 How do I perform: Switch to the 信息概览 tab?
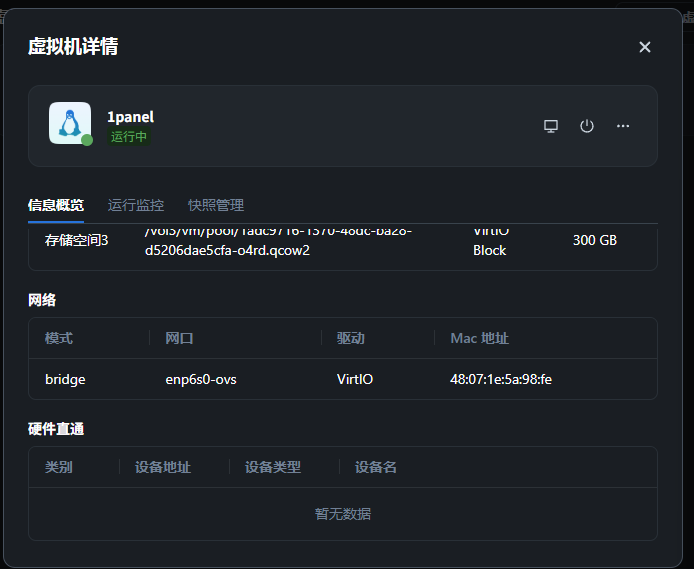tap(56, 205)
